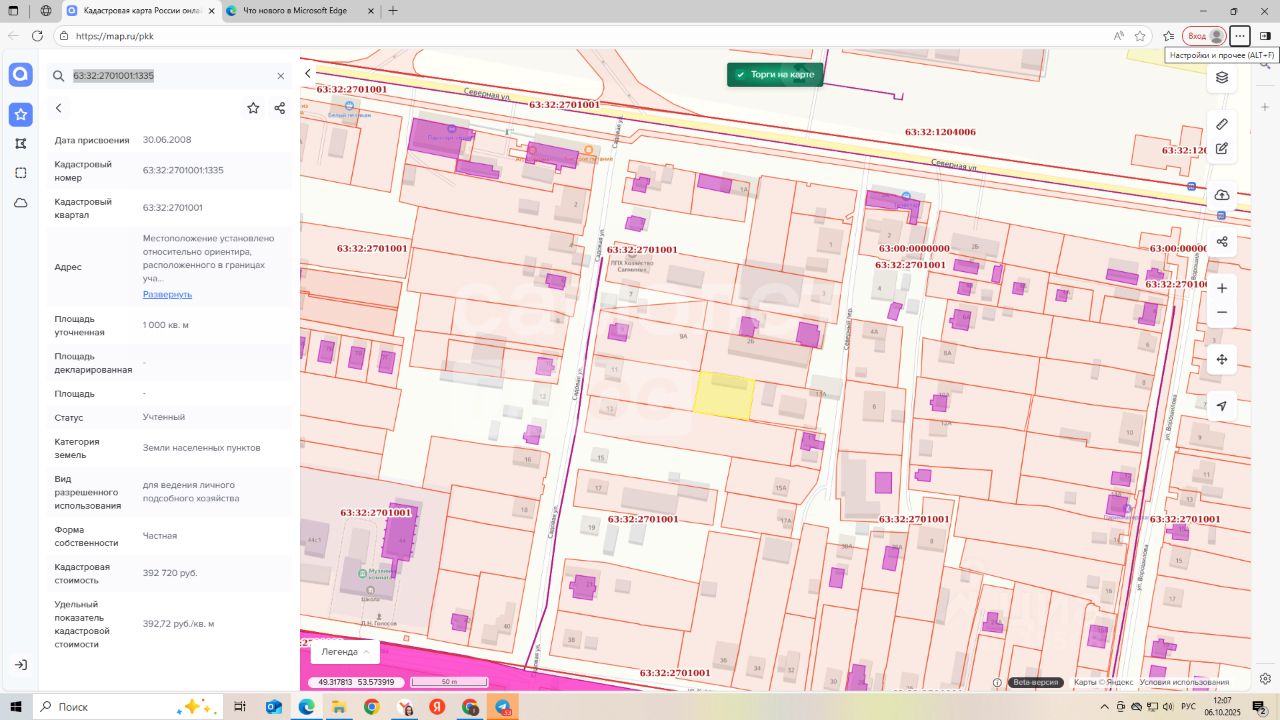The image size is (1280, 720).
Task: Expand the Легенда panel
Action: click(x=345, y=652)
